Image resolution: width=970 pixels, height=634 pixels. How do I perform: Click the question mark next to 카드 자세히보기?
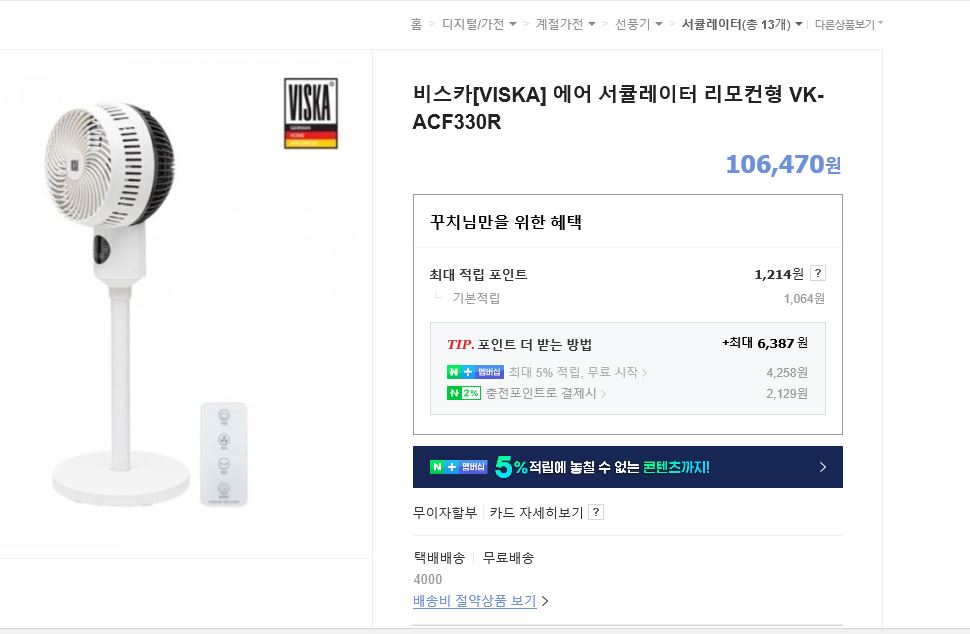[596, 513]
